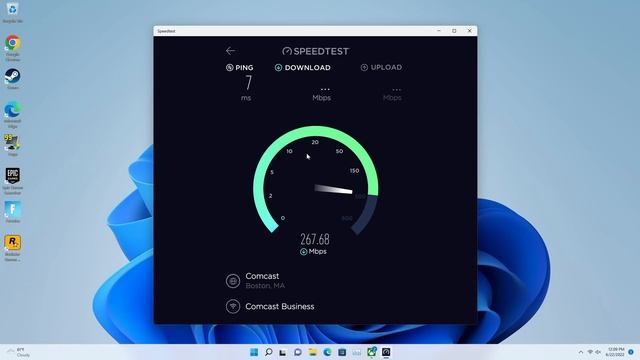Open File Explorer from the taskbar
Image resolution: width=640 pixels, height=360 pixels.
313,352
